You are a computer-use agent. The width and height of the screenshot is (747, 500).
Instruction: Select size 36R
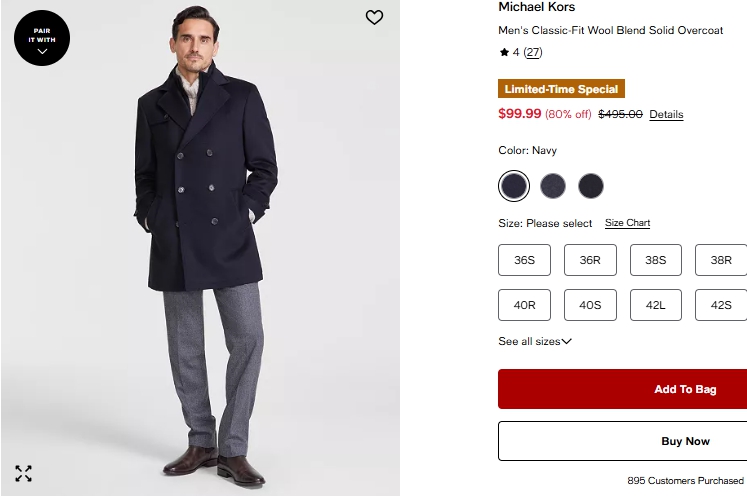[590, 260]
